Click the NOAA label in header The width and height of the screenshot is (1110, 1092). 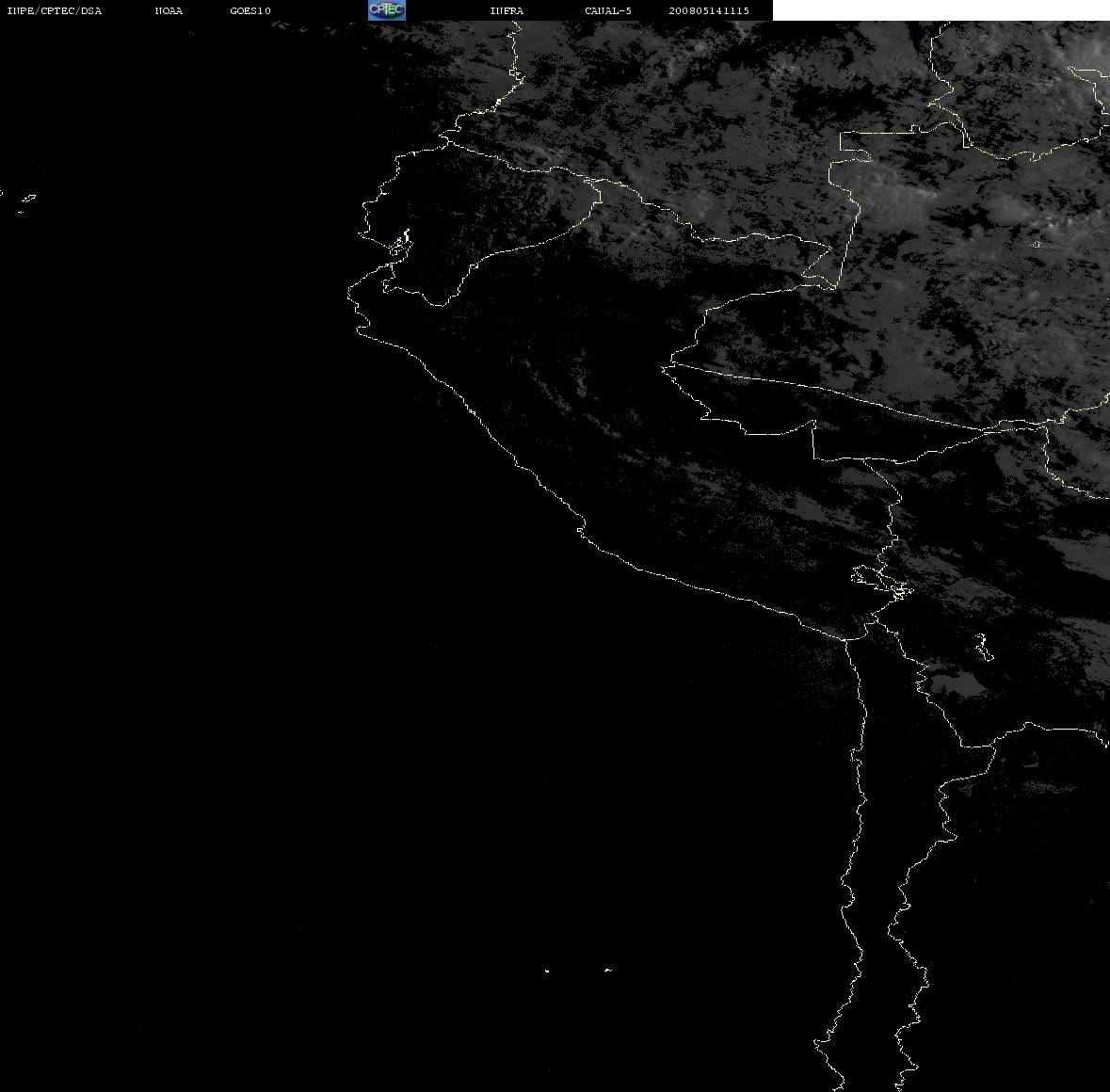169,10
